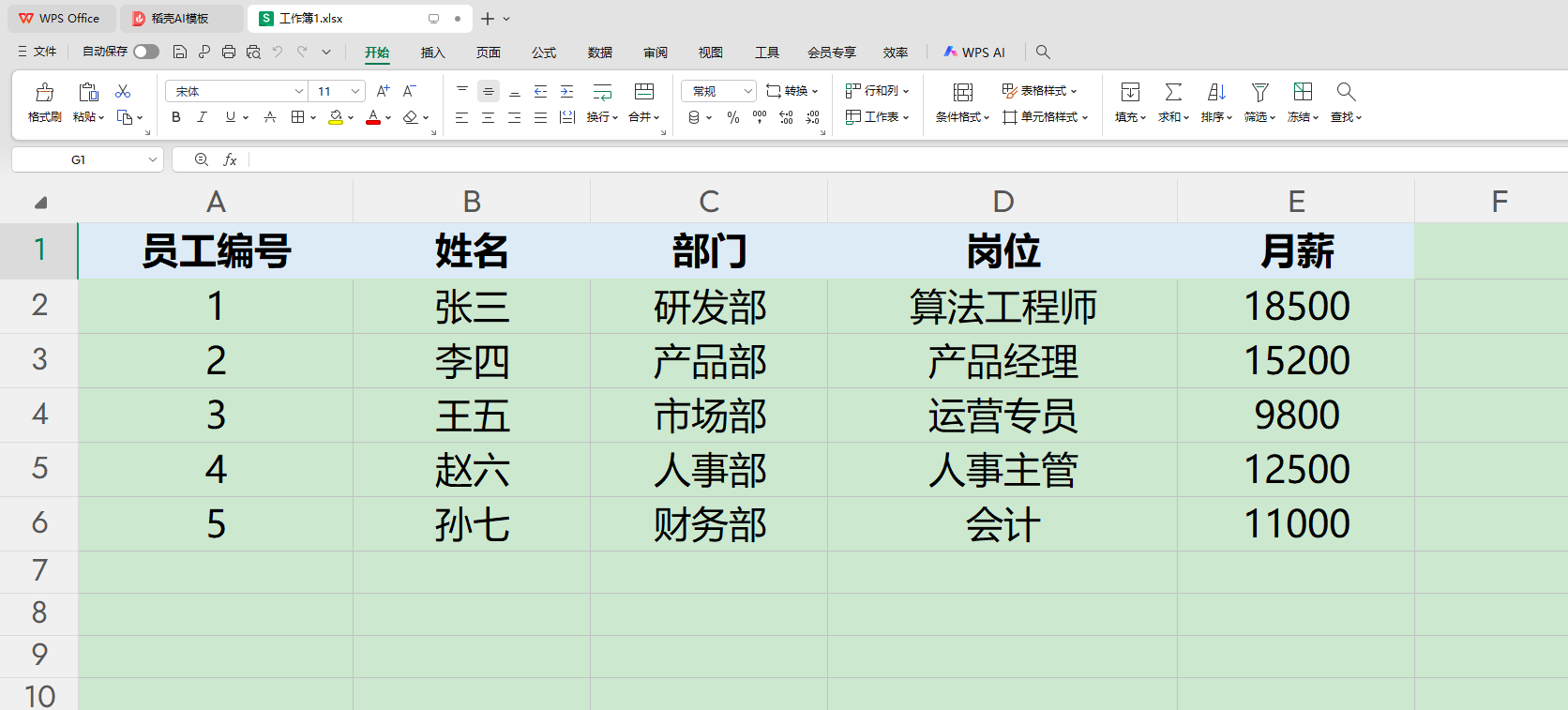1568x710 pixels.
Task: Apply middle vertical alignment
Action: click(489, 91)
